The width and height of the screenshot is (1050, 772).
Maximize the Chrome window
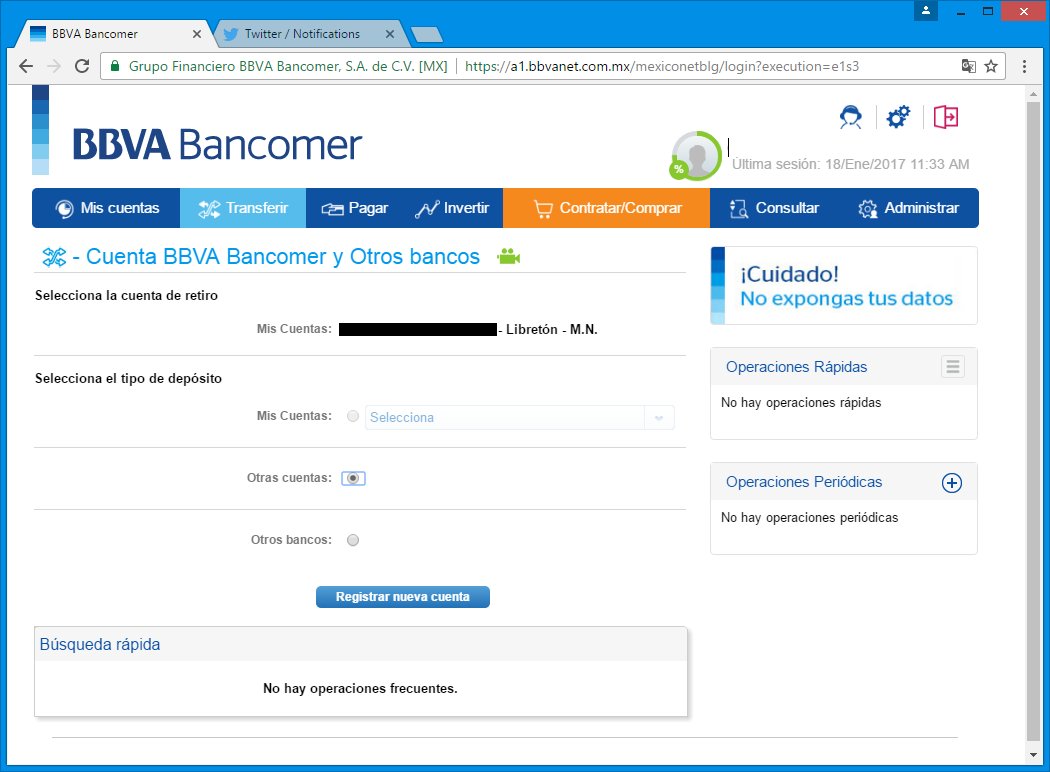(x=987, y=11)
